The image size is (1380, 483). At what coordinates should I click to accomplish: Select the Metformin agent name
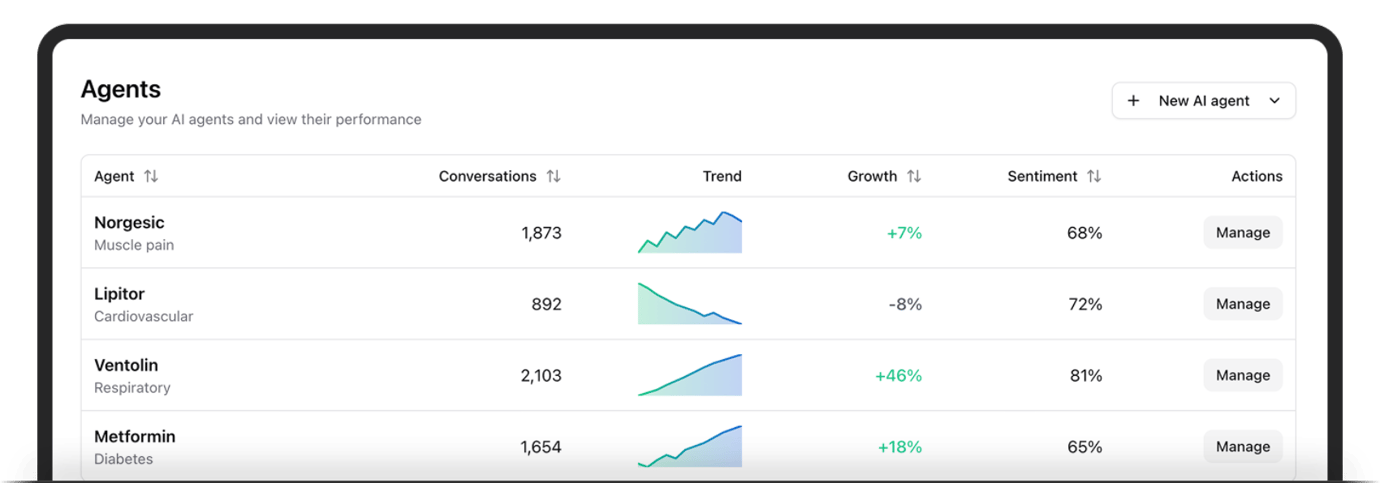pos(134,437)
